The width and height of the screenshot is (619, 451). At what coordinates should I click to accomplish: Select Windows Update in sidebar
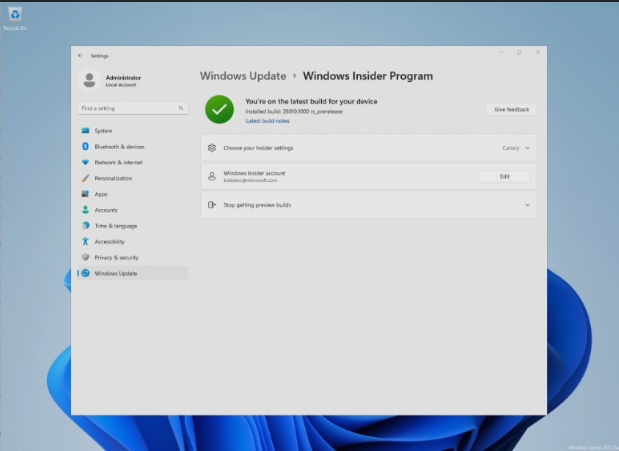tap(133, 273)
